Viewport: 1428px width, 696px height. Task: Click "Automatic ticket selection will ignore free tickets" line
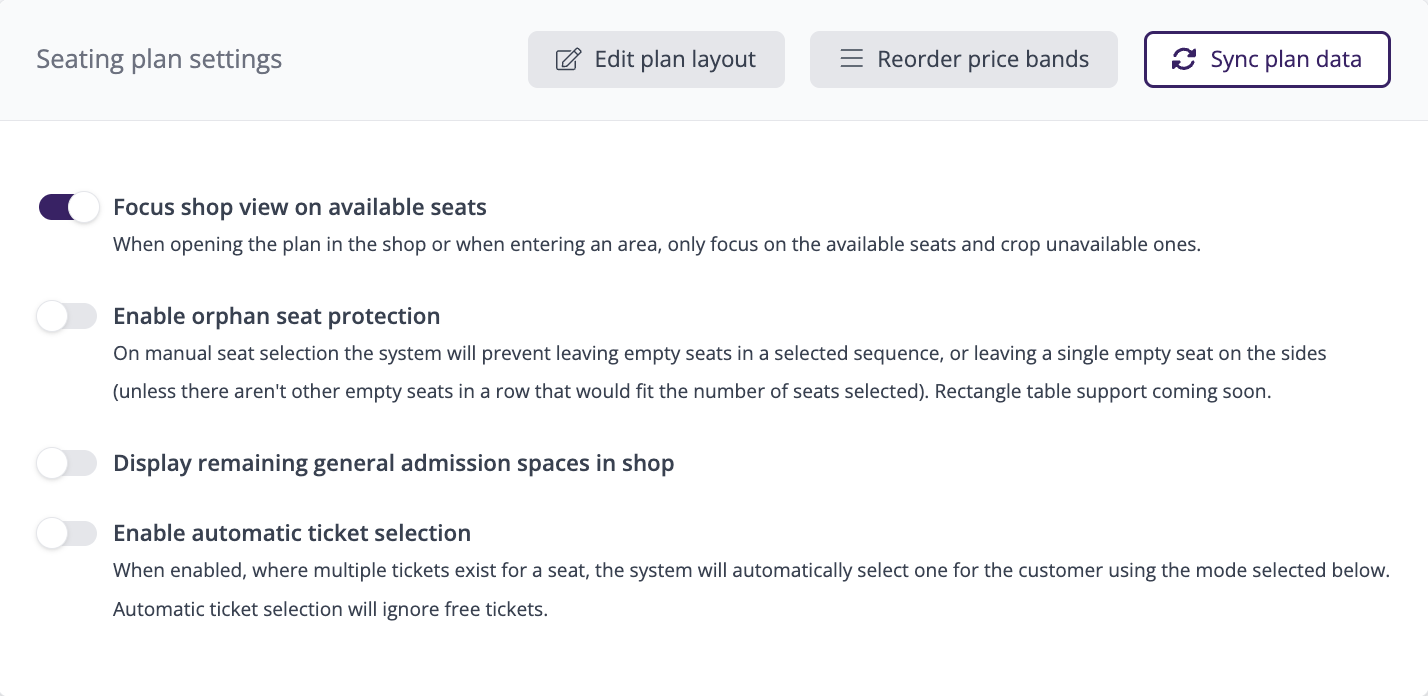331,610
